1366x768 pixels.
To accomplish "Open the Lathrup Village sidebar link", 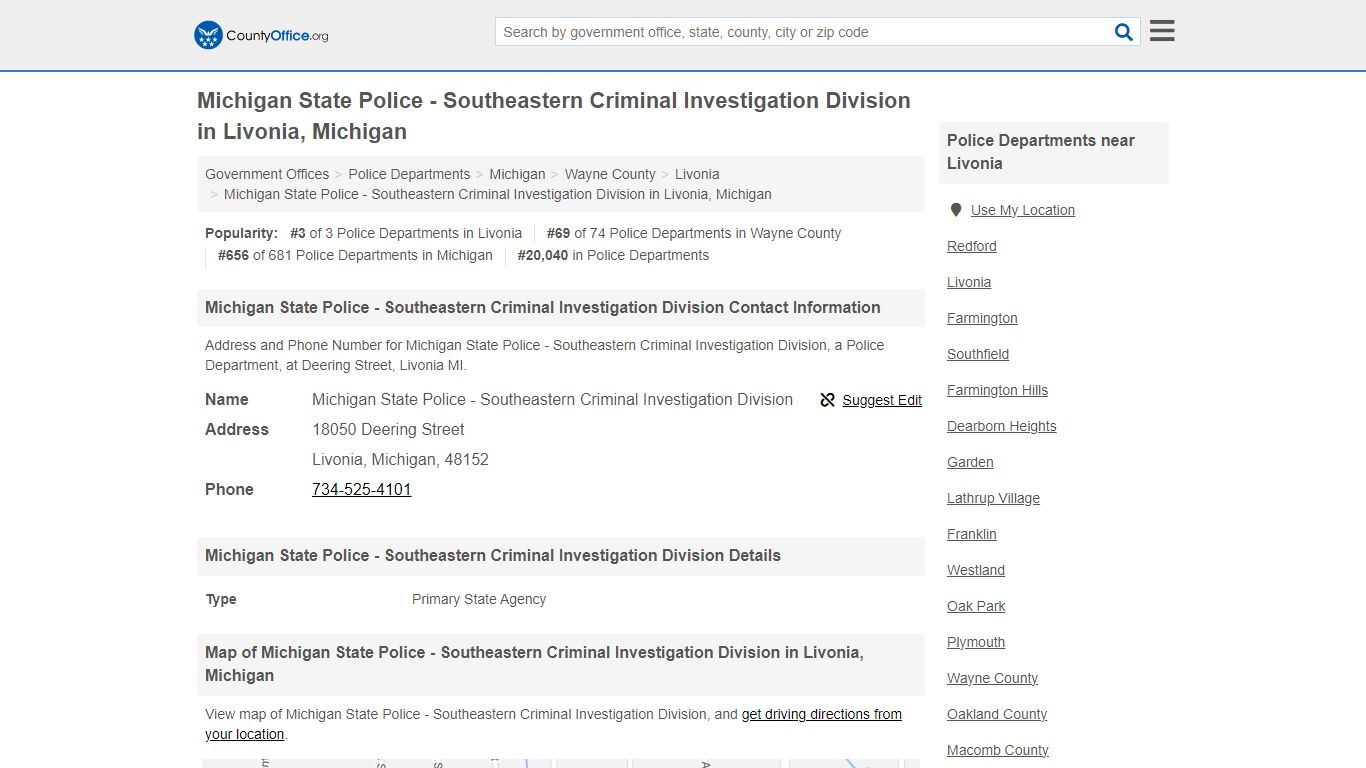I will point(993,498).
